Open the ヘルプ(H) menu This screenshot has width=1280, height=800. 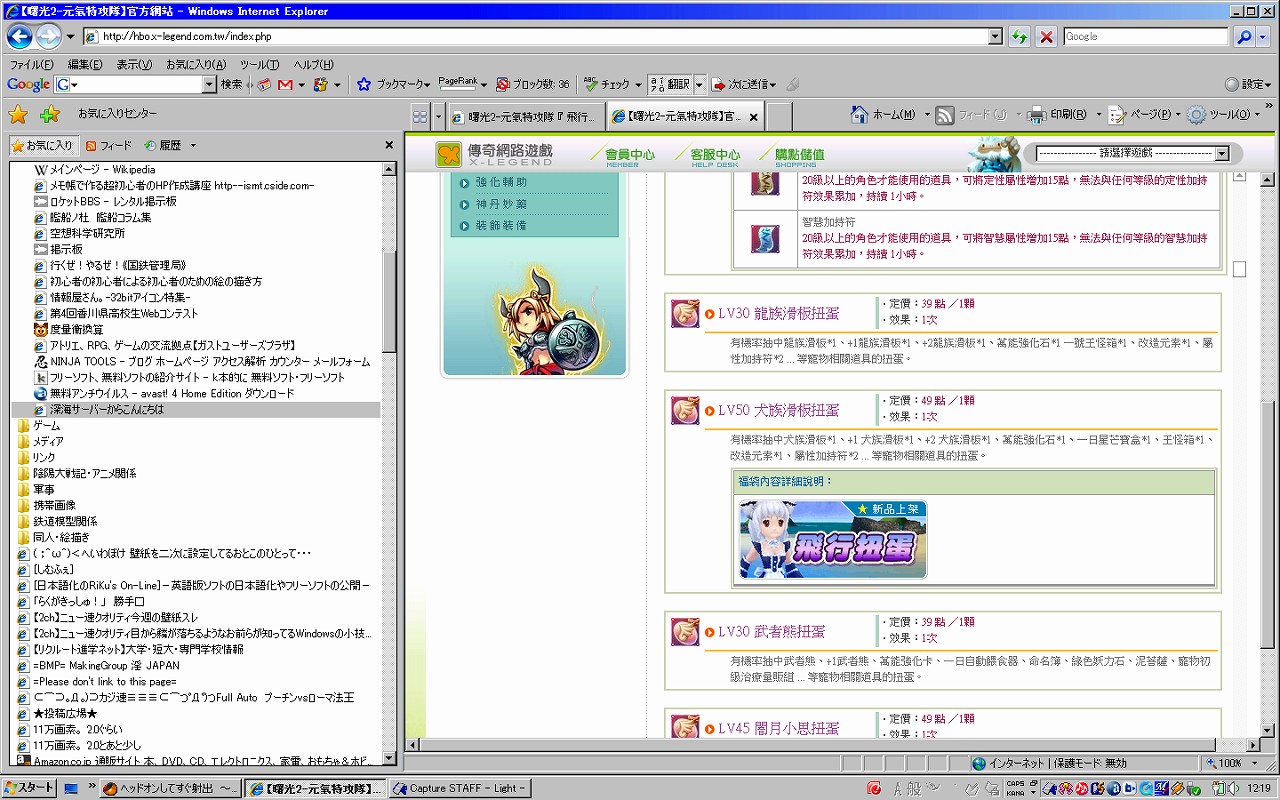(313, 65)
